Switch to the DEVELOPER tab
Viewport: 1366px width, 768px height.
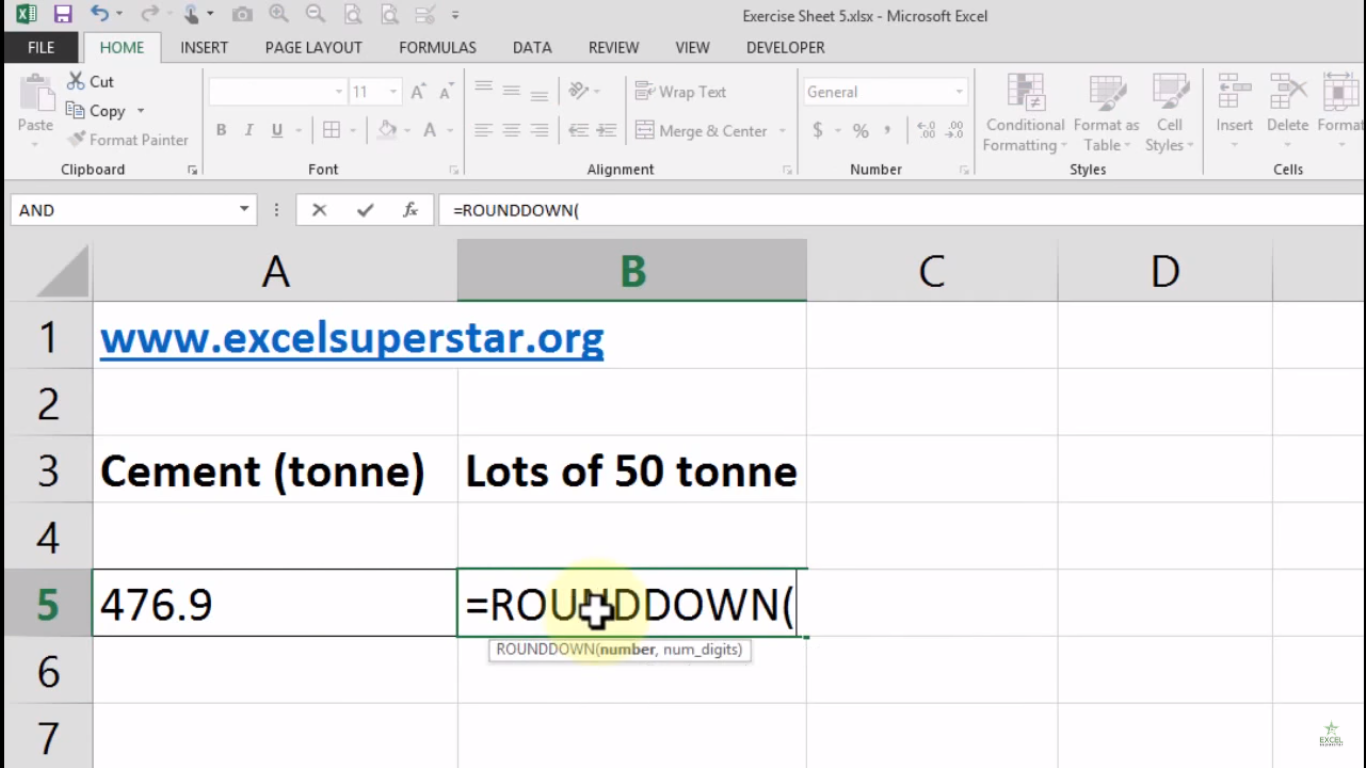coord(785,47)
